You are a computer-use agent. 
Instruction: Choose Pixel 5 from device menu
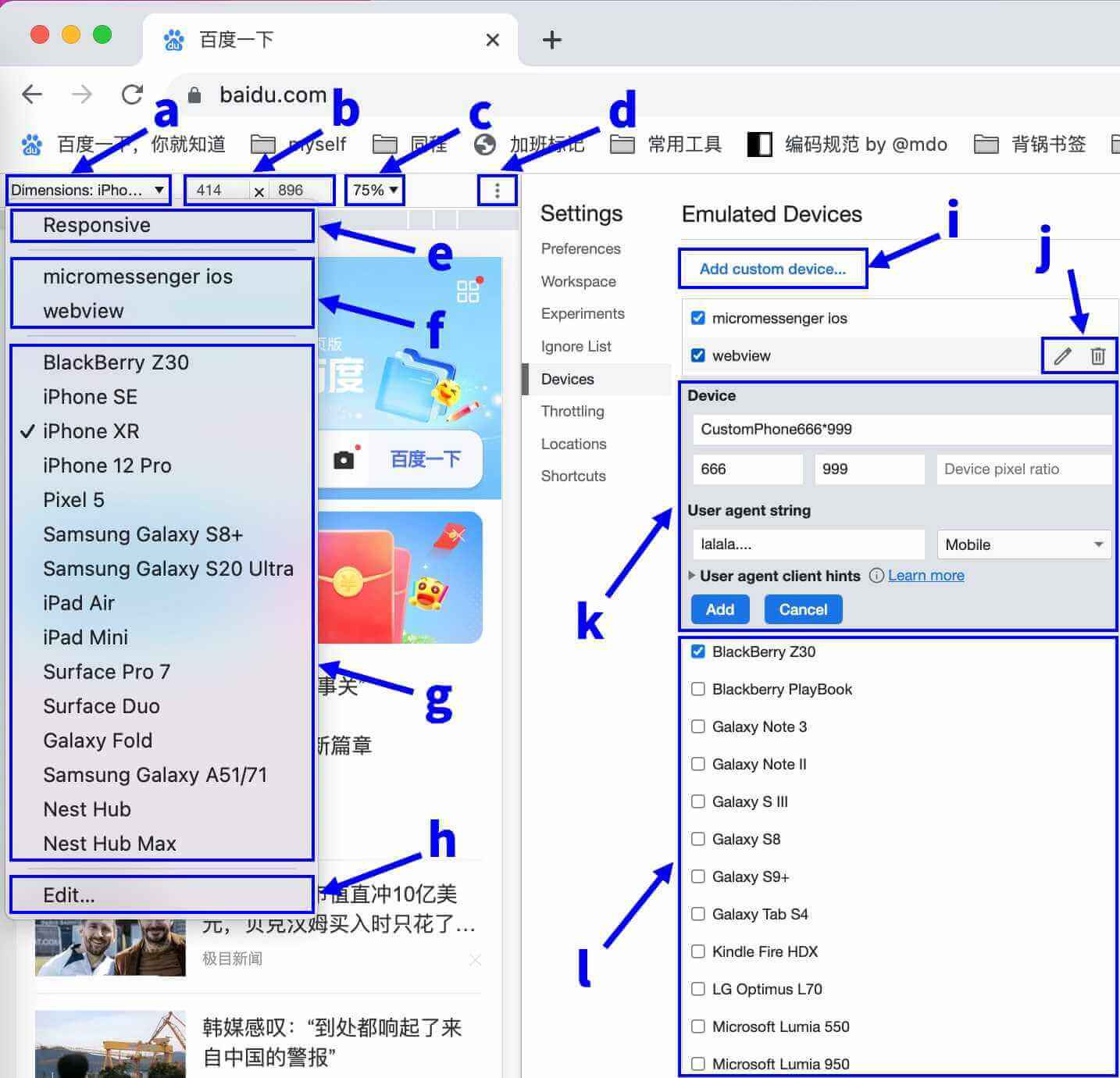pyautogui.click(x=162, y=500)
